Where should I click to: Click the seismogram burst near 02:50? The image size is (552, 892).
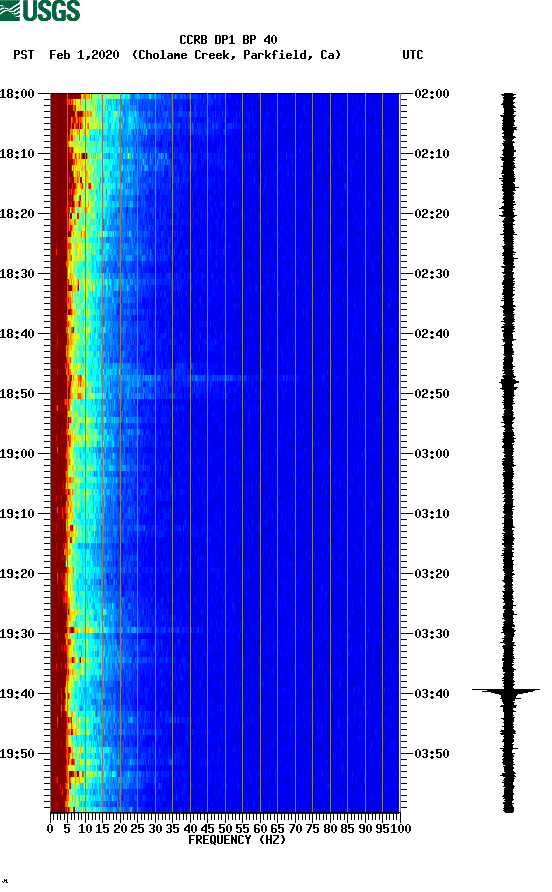coord(509,385)
